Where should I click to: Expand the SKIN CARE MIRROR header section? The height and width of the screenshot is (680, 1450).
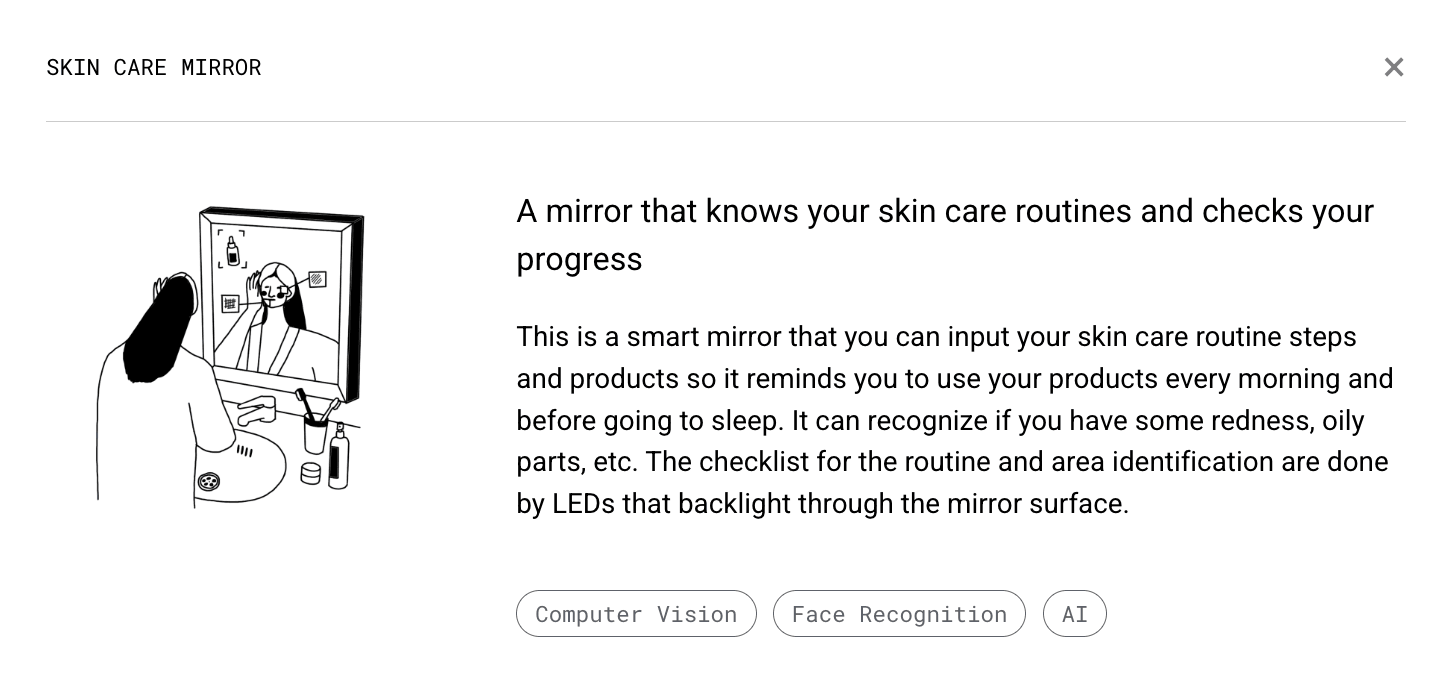click(x=154, y=67)
